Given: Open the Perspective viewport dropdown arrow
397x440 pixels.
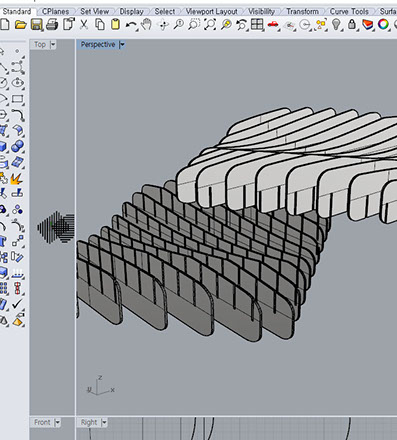Looking at the screenshot, I should point(122,45).
